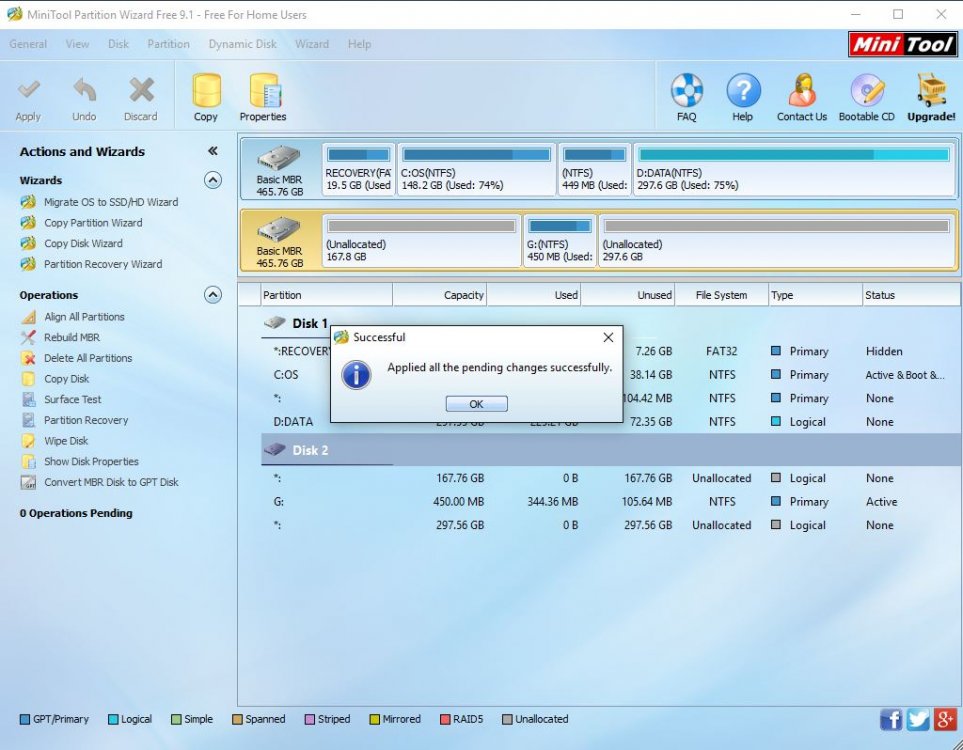The height and width of the screenshot is (750, 963).
Task: Open the Contact Us icon
Action: click(x=801, y=92)
